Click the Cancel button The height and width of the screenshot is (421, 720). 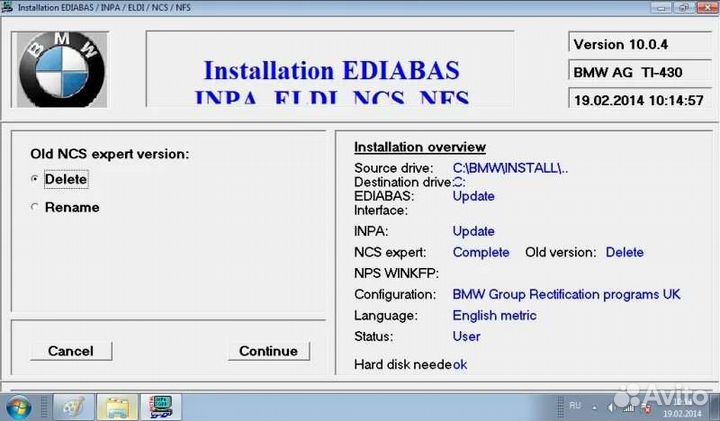point(71,351)
